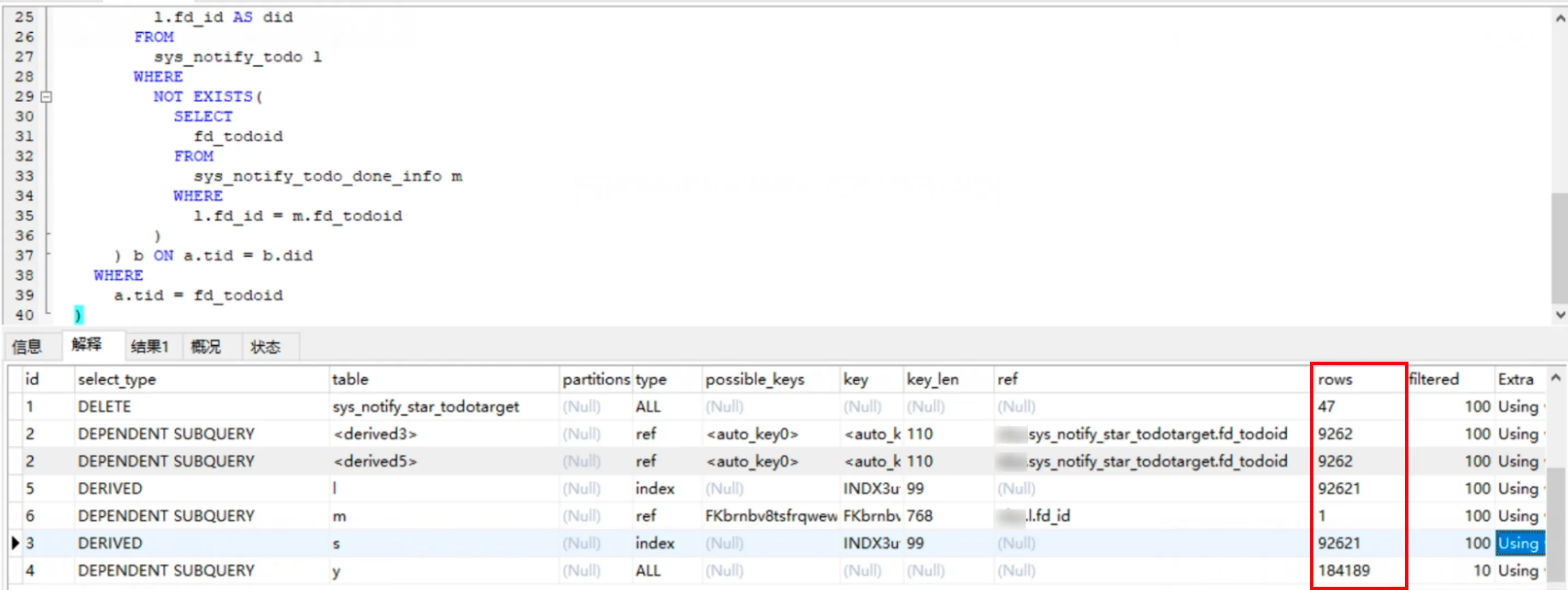Click the rows column header

click(1335, 379)
